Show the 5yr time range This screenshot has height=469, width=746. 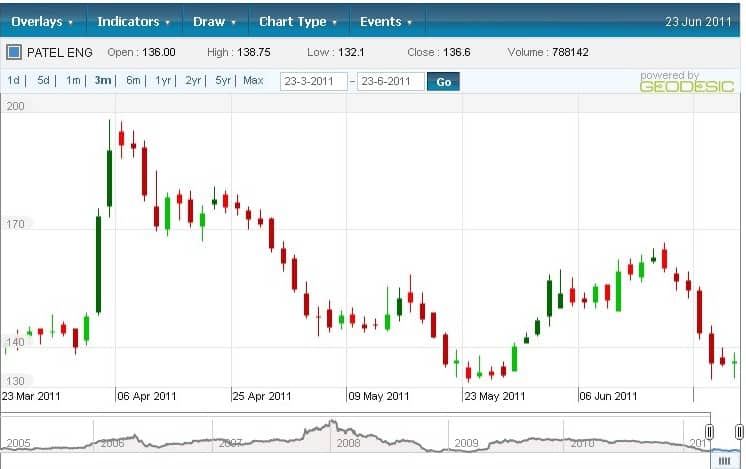223,80
